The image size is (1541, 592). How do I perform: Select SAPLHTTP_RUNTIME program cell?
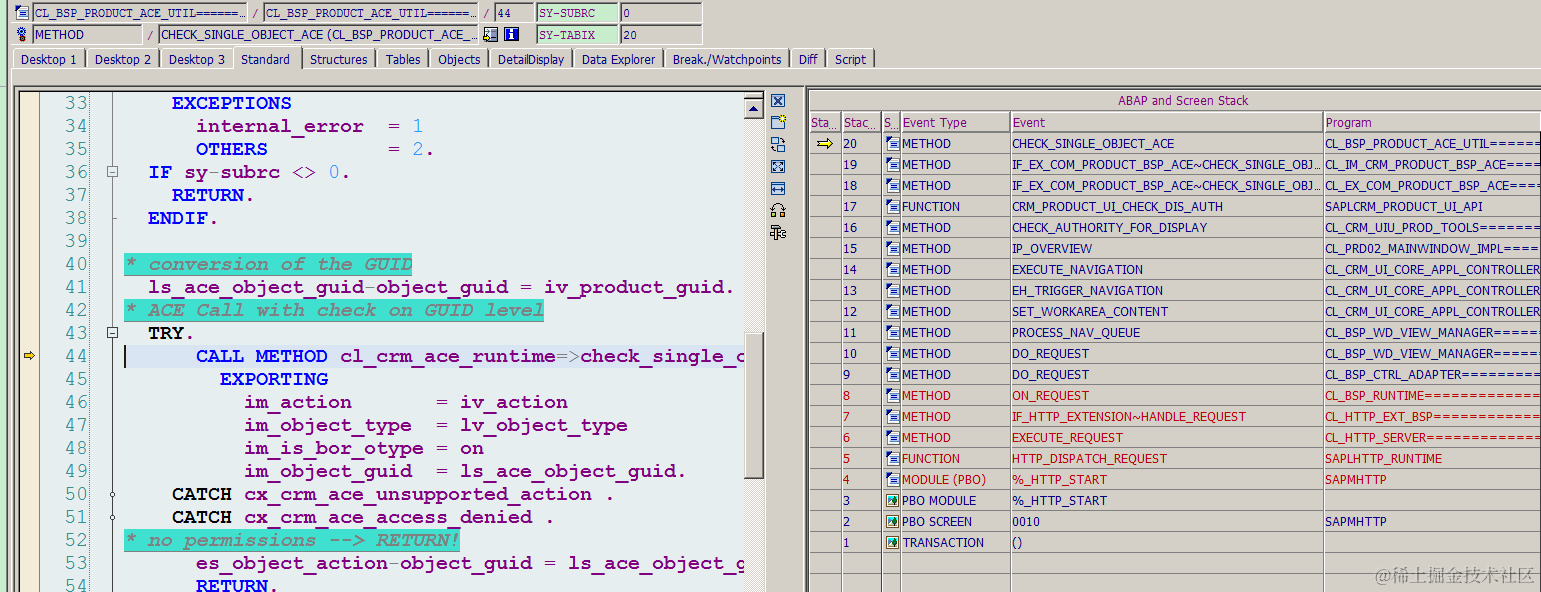(x=1432, y=459)
